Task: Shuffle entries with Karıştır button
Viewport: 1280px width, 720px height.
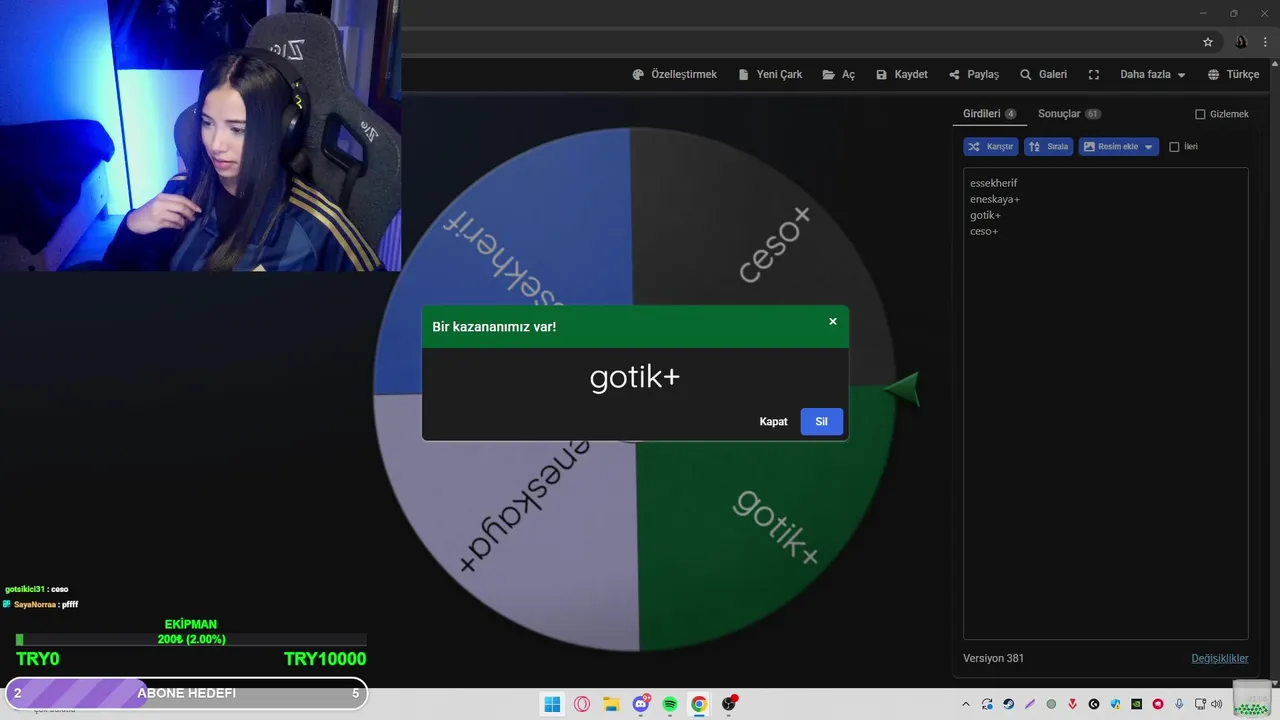Action: [991, 147]
